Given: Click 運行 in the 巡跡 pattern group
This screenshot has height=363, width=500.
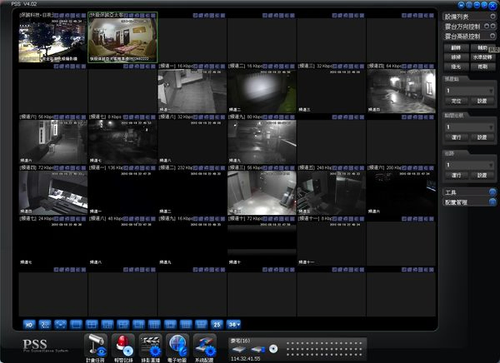Looking at the screenshot, I should pyautogui.click(x=456, y=175).
